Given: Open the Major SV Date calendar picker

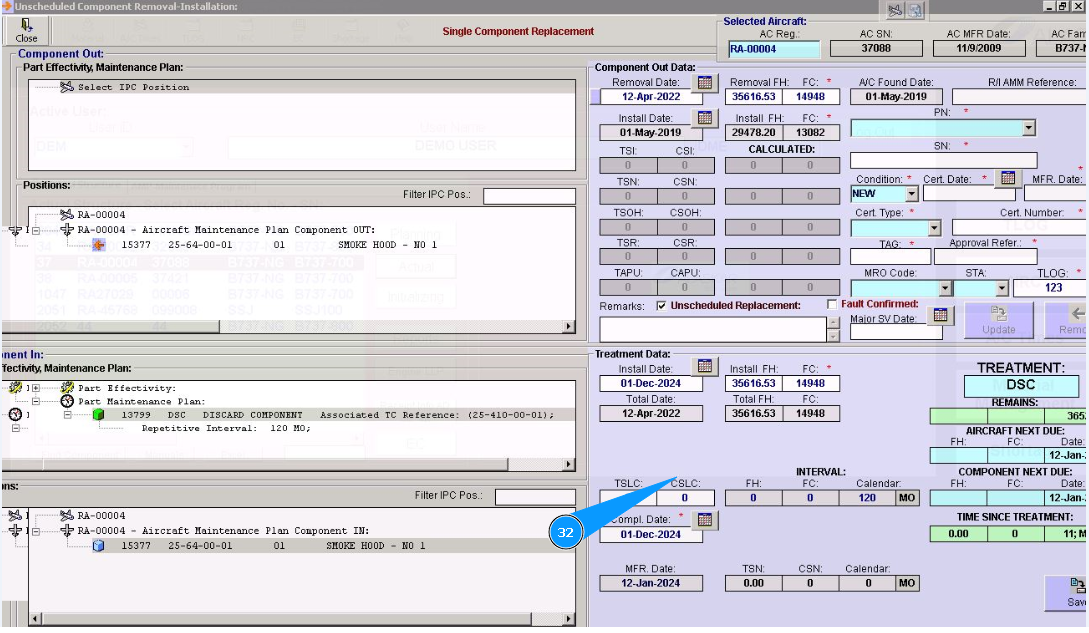Looking at the screenshot, I should [x=938, y=315].
